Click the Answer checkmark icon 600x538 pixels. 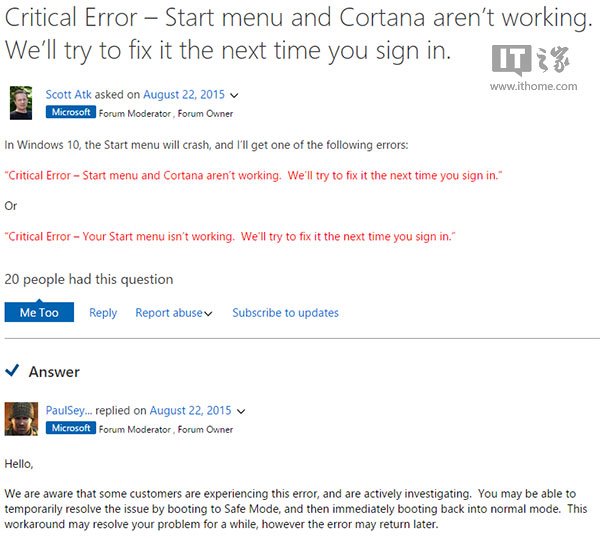tap(12, 370)
